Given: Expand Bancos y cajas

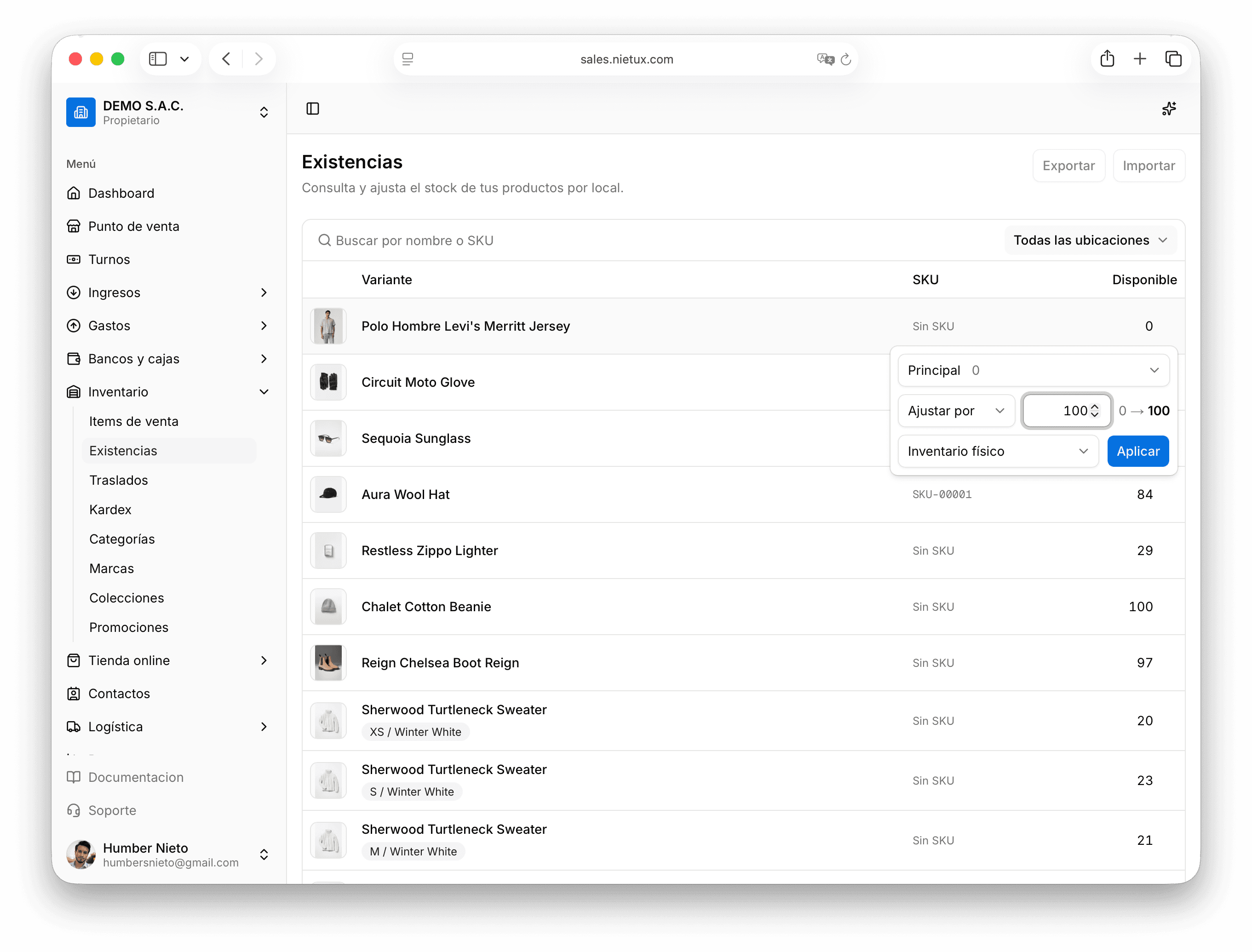Looking at the screenshot, I should coord(168,359).
